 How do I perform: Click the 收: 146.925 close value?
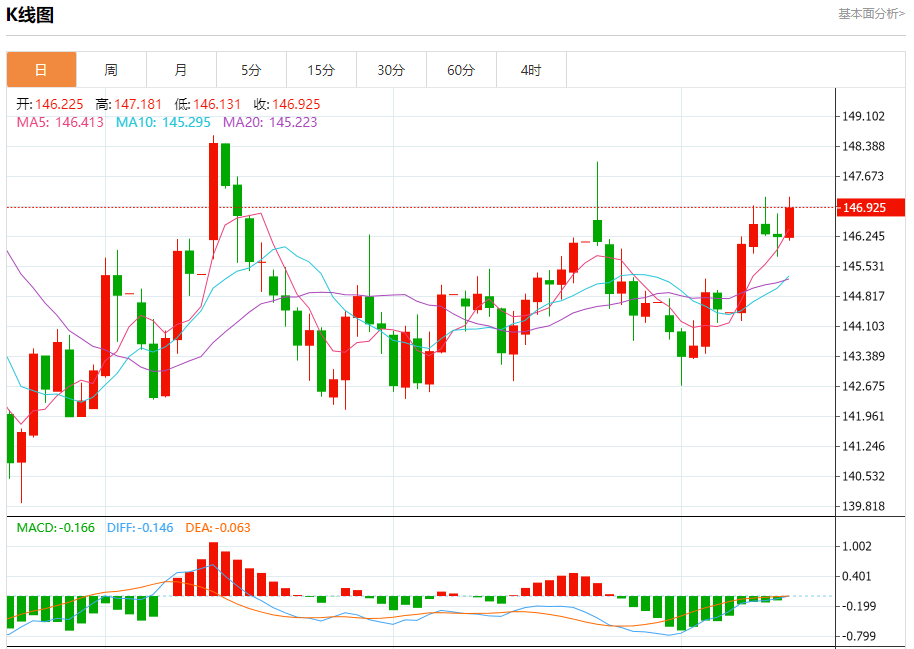tap(287, 104)
